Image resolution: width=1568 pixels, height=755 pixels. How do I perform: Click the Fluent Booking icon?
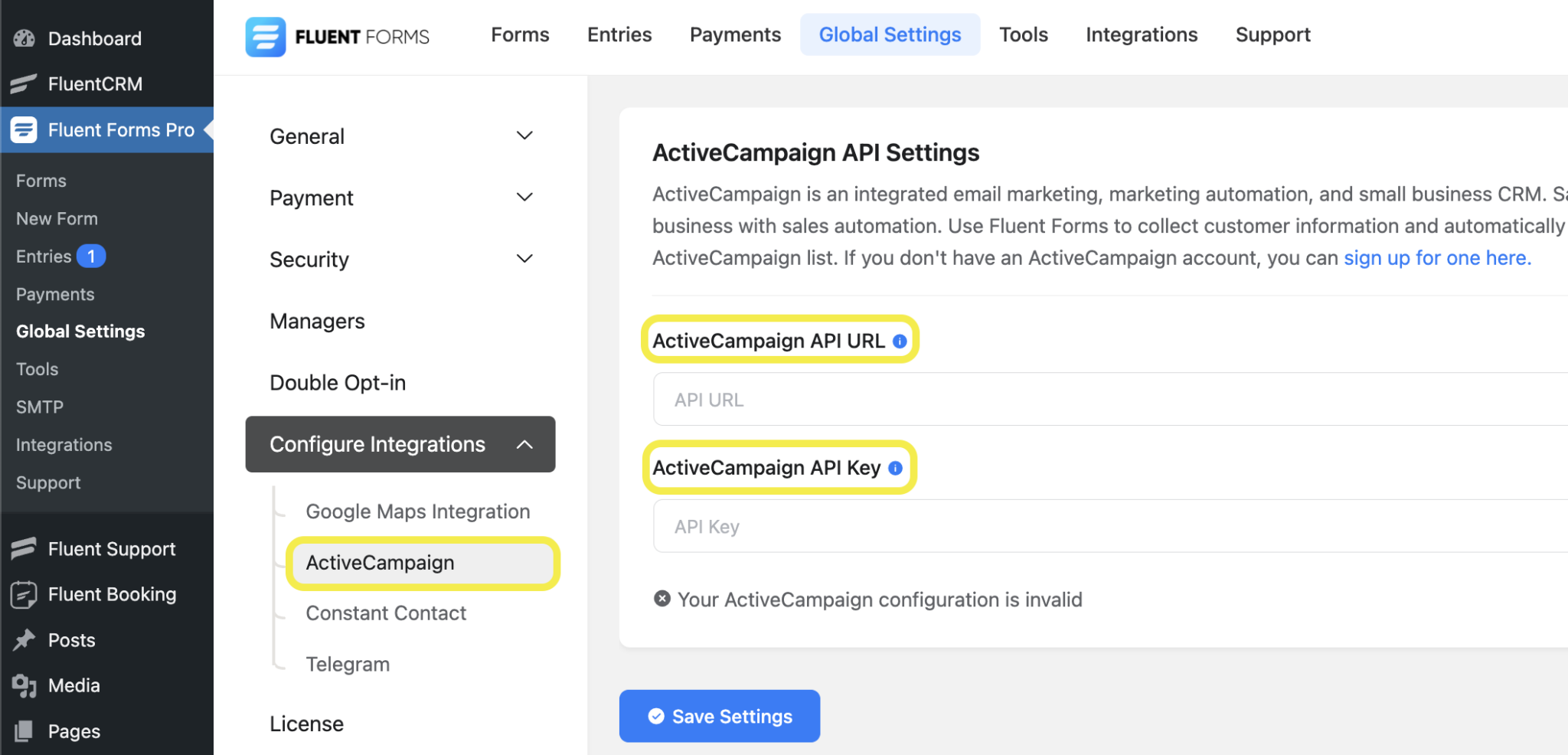click(23, 594)
